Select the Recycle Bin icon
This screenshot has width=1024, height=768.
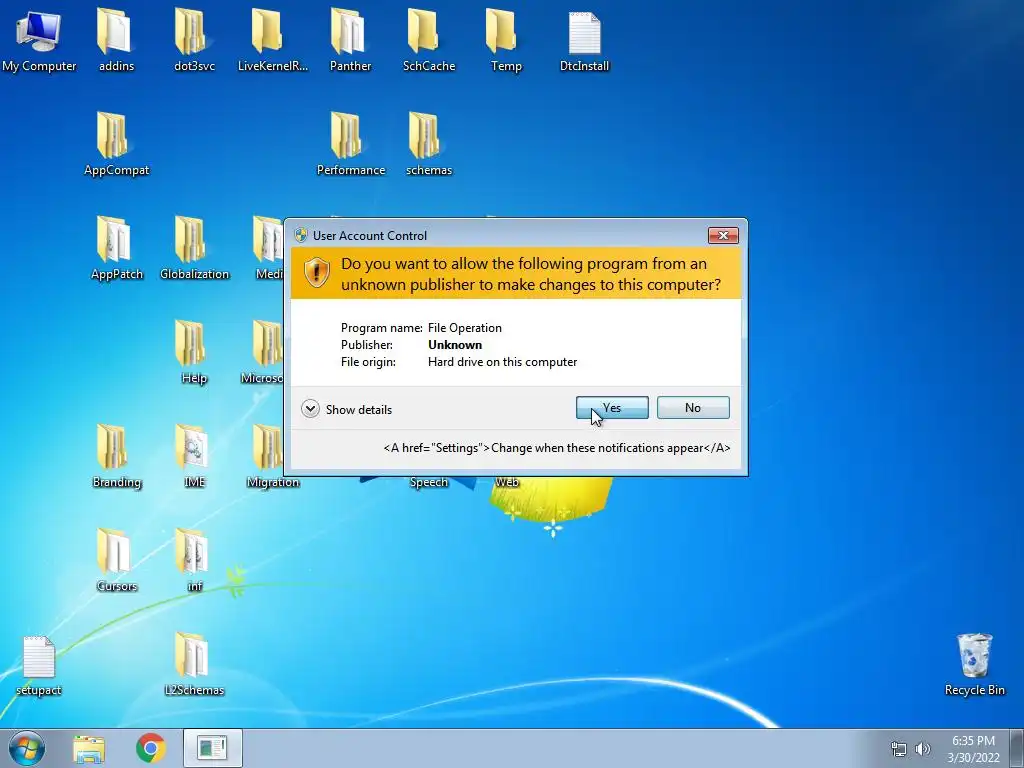[974, 664]
